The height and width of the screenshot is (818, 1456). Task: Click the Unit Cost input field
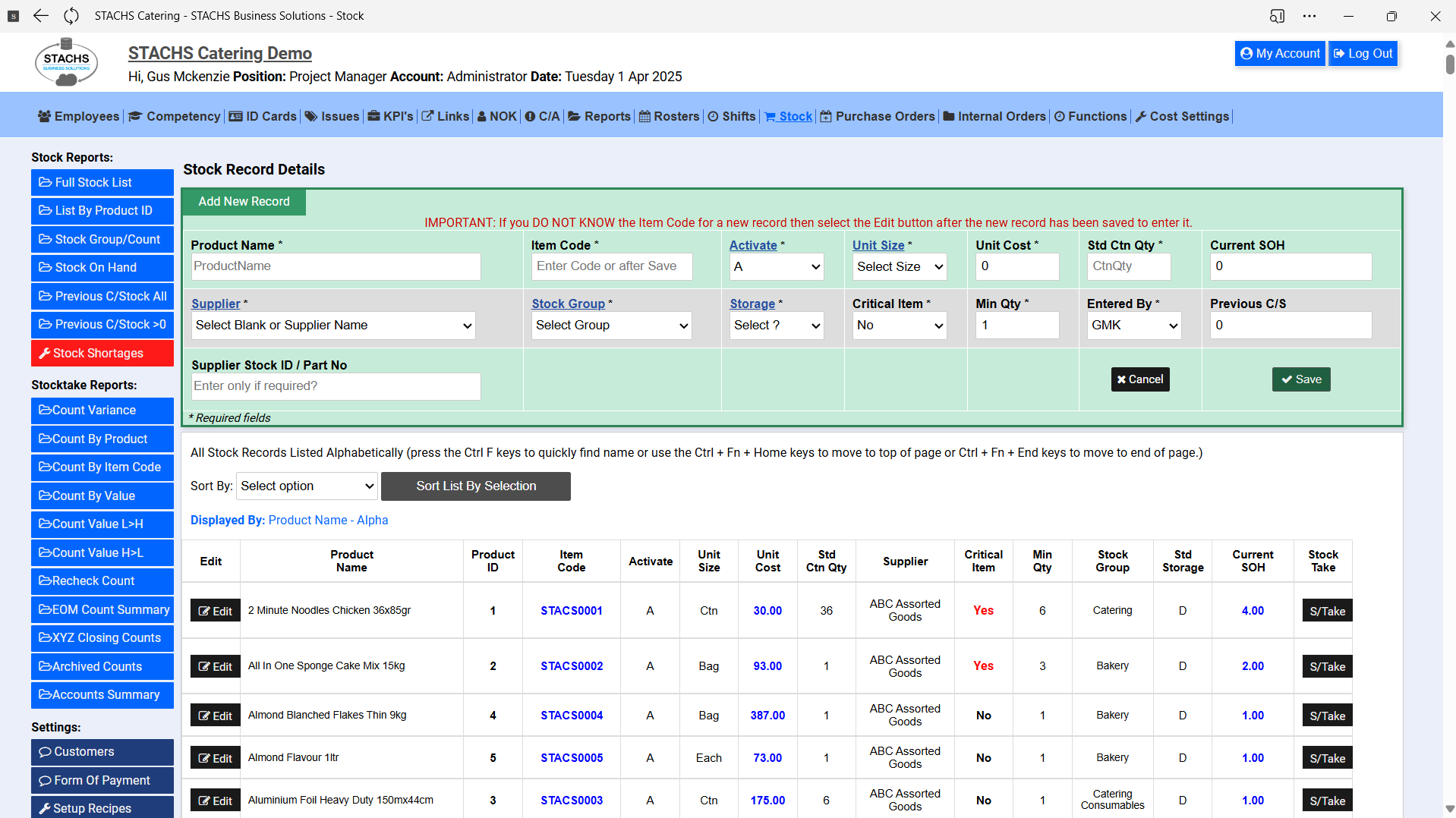(x=1017, y=266)
